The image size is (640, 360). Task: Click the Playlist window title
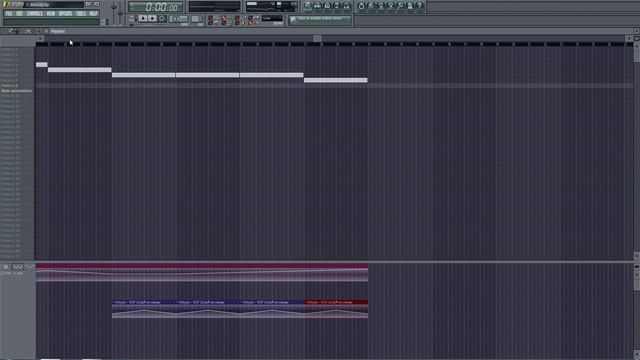pyautogui.click(x=58, y=31)
